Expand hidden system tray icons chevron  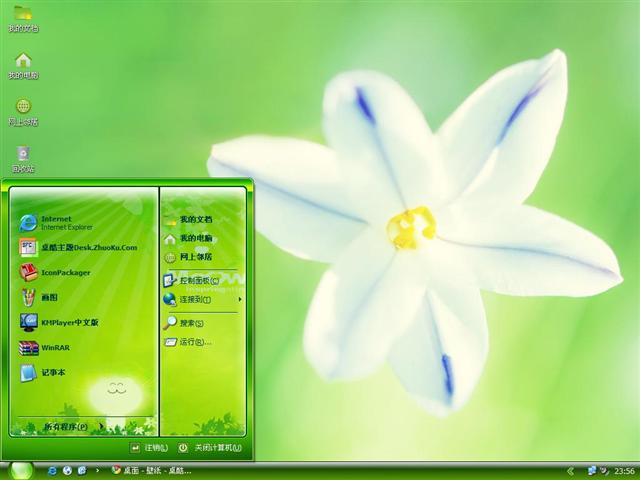pyautogui.click(x=571, y=471)
